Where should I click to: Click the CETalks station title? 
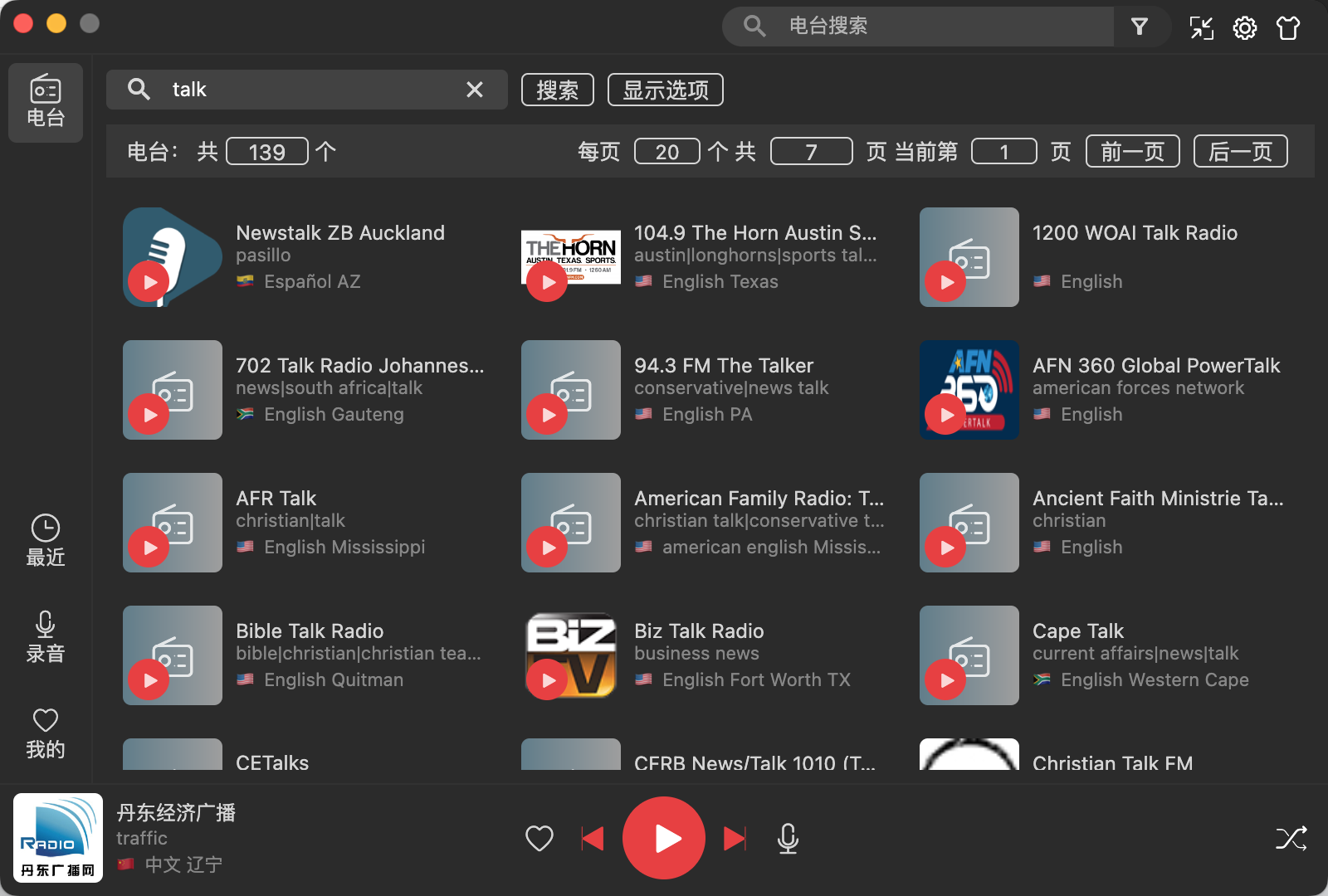click(272, 762)
